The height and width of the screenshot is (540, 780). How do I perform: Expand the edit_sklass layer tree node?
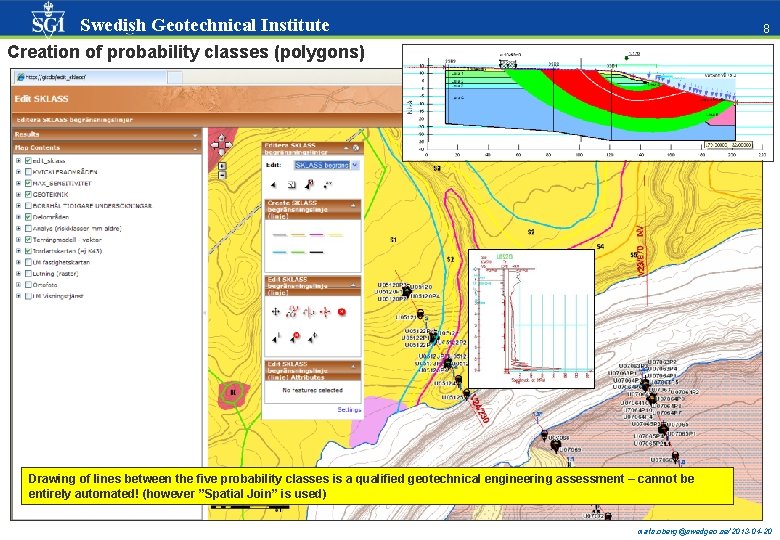pos(18,161)
